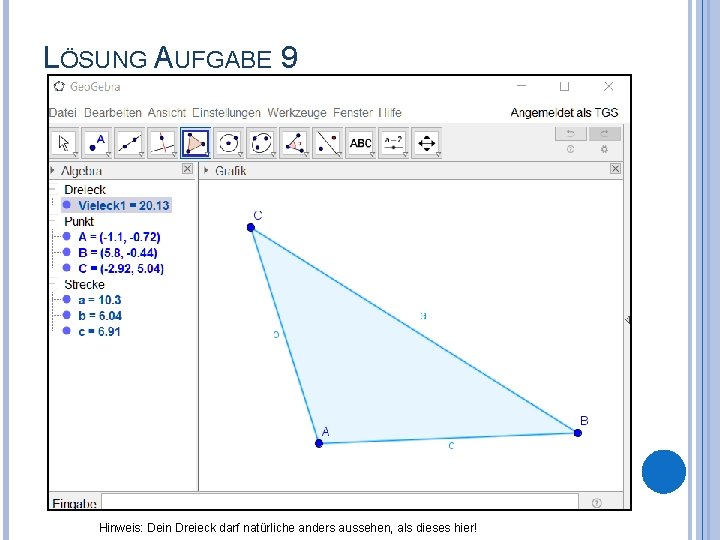Image resolution: width=720 pixels, height=540 pixels.
Task: Toggle visibility of segment b
Action: point(67,315)
